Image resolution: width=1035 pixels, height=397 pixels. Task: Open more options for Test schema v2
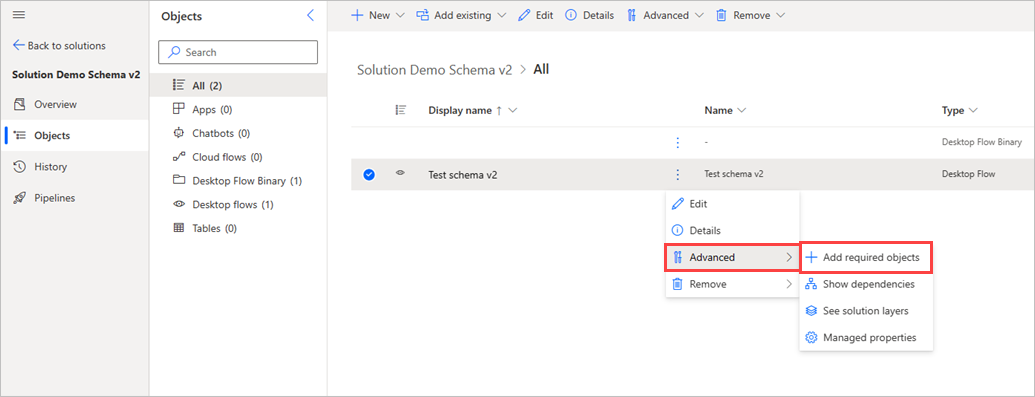(x=677, y=174)
